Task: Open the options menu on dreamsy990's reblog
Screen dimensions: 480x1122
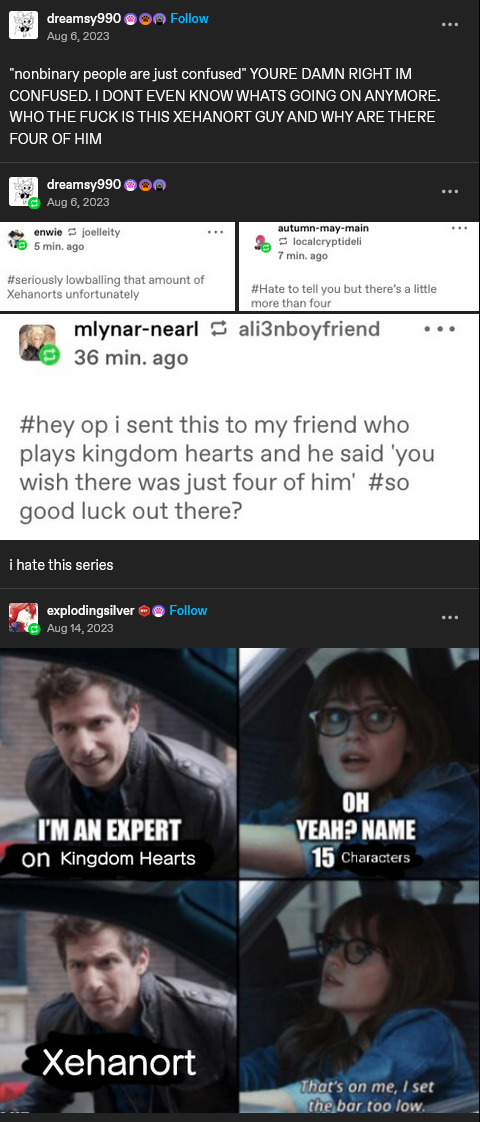Action: coord(449,191)
